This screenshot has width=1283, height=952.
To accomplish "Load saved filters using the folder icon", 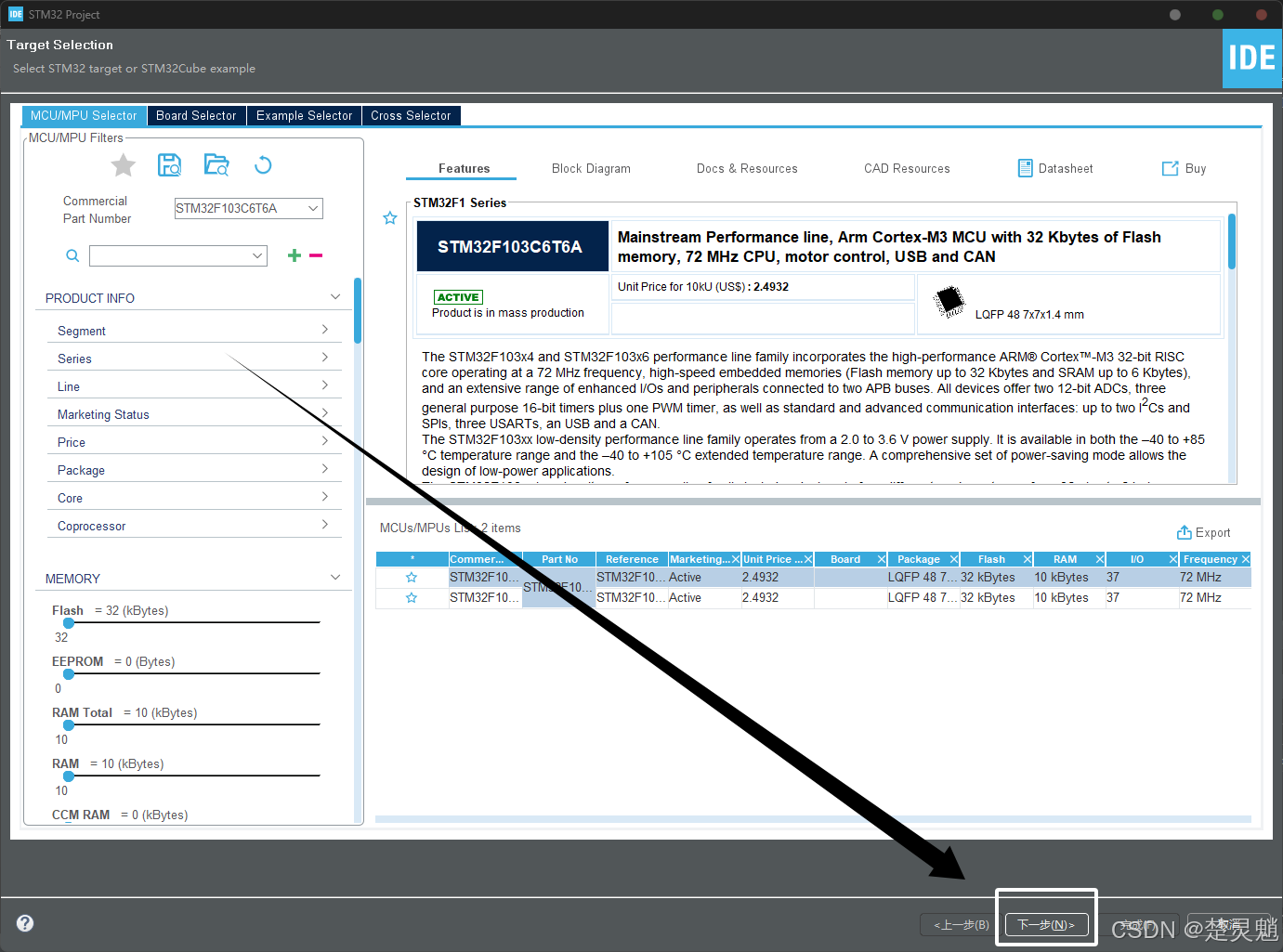I will (216, 165).
